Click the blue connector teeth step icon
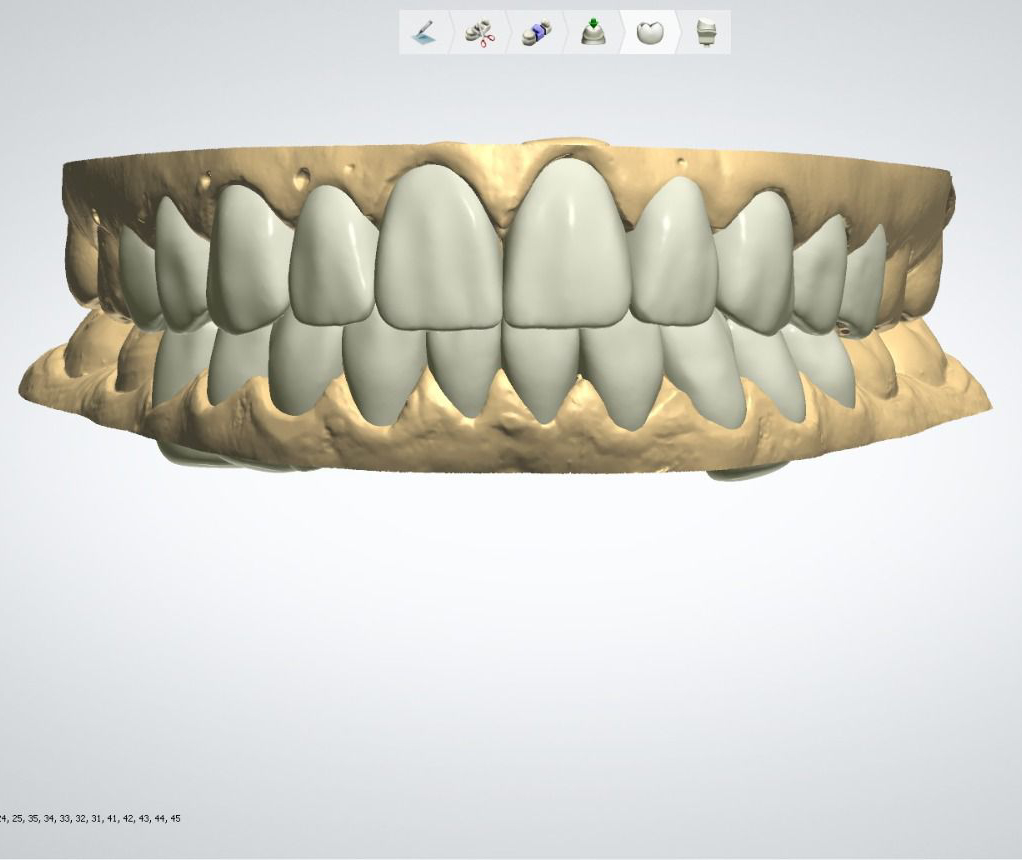The image size is (1022, 860). pos(537,33)
